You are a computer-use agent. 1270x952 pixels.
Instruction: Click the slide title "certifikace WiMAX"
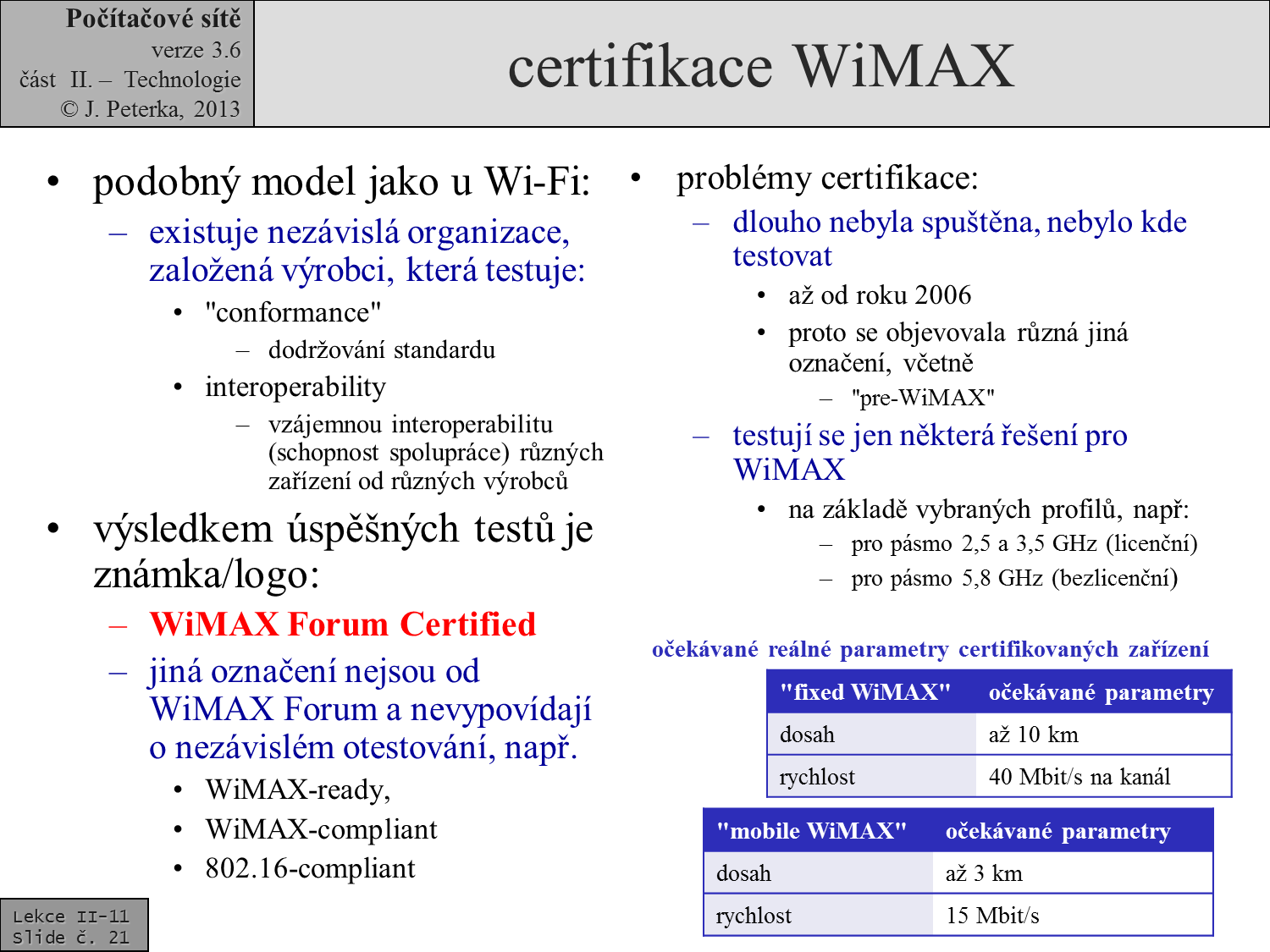(761, 66)
